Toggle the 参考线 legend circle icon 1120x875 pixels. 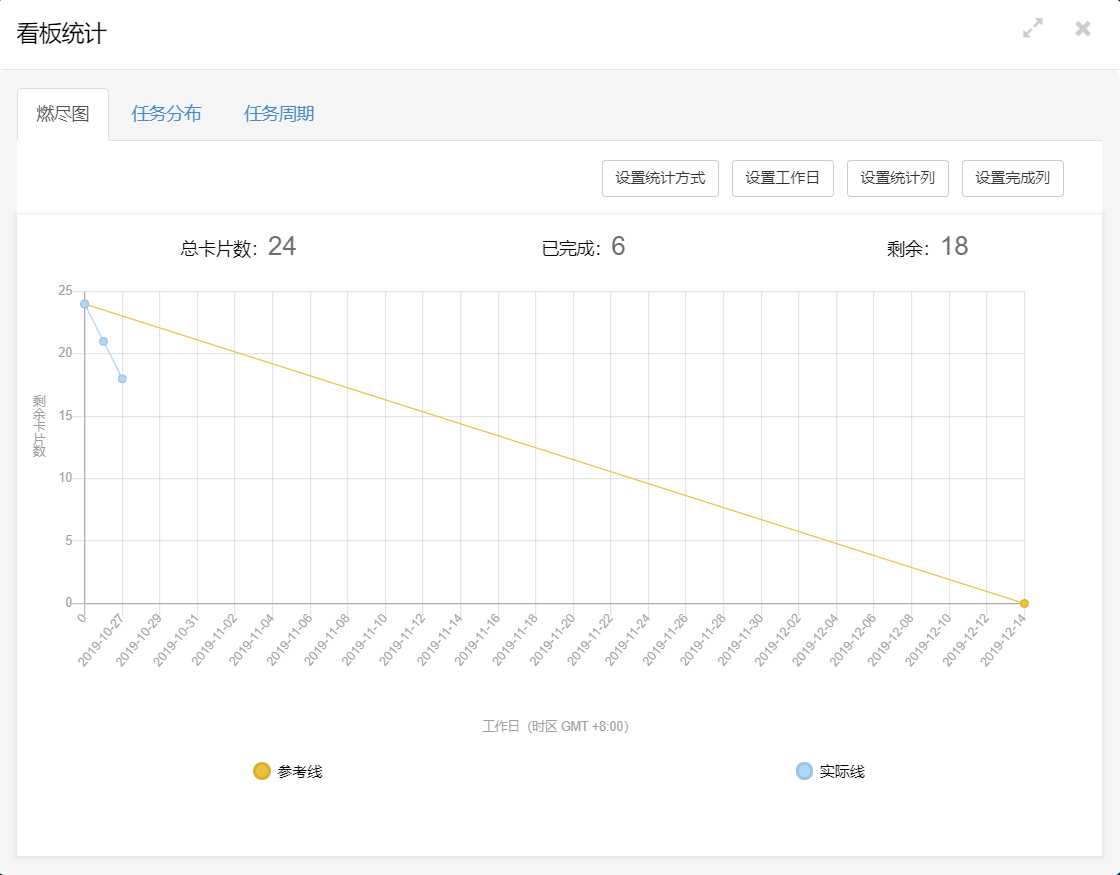click(x=262, y=771)
